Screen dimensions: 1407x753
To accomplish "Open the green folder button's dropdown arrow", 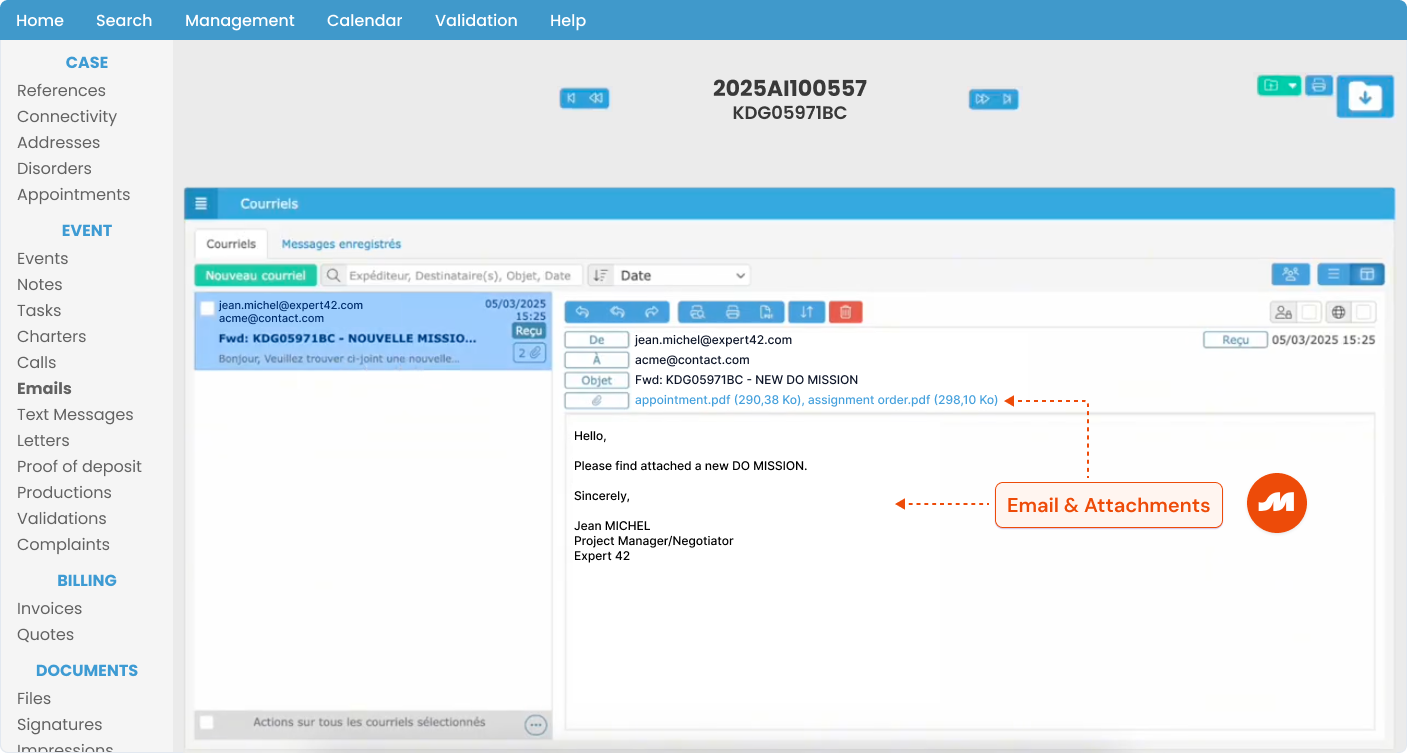I will click(x=1292, y=85).
